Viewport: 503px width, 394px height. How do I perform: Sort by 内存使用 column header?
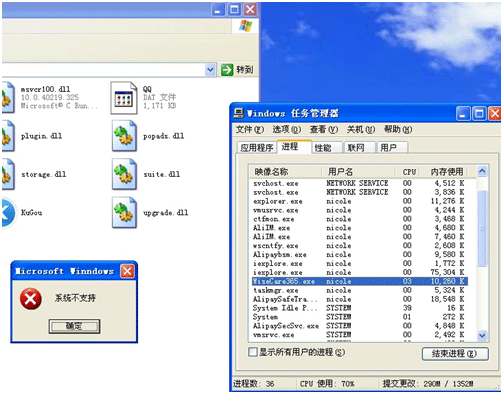(x=447, y=172)
